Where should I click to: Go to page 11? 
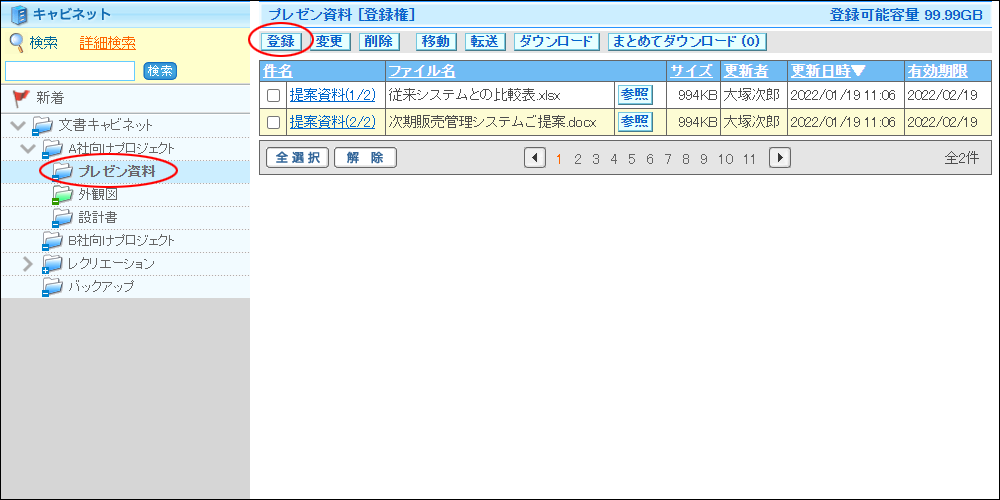click(x=749, y=159)
